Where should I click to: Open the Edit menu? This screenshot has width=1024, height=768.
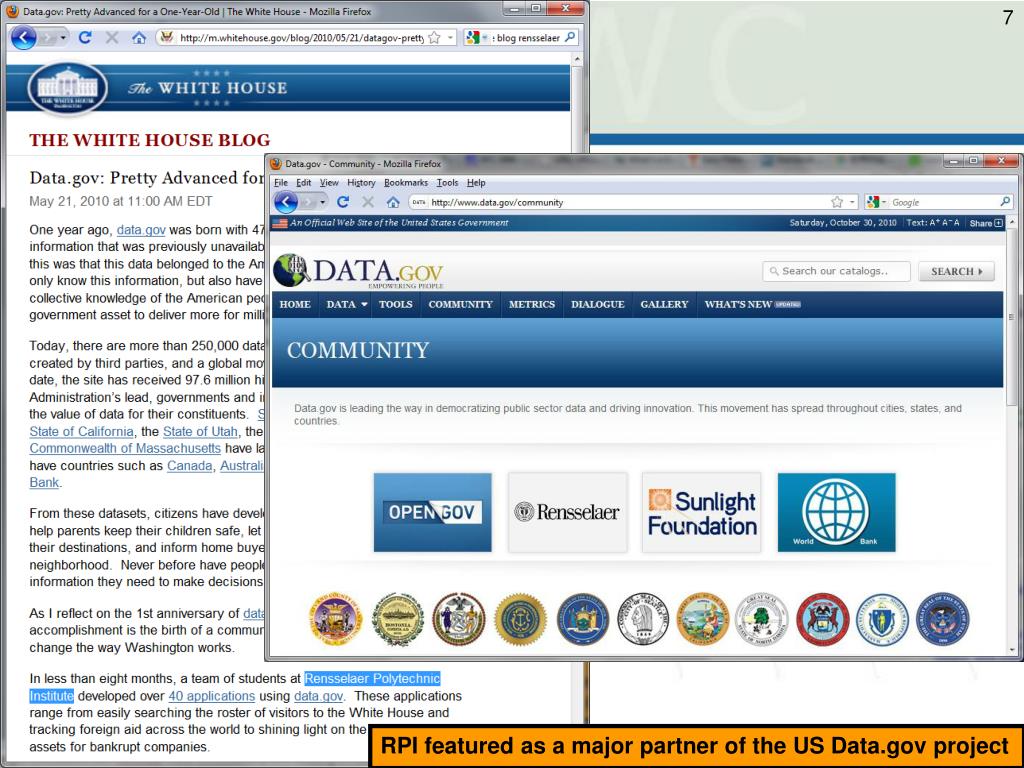304,183
